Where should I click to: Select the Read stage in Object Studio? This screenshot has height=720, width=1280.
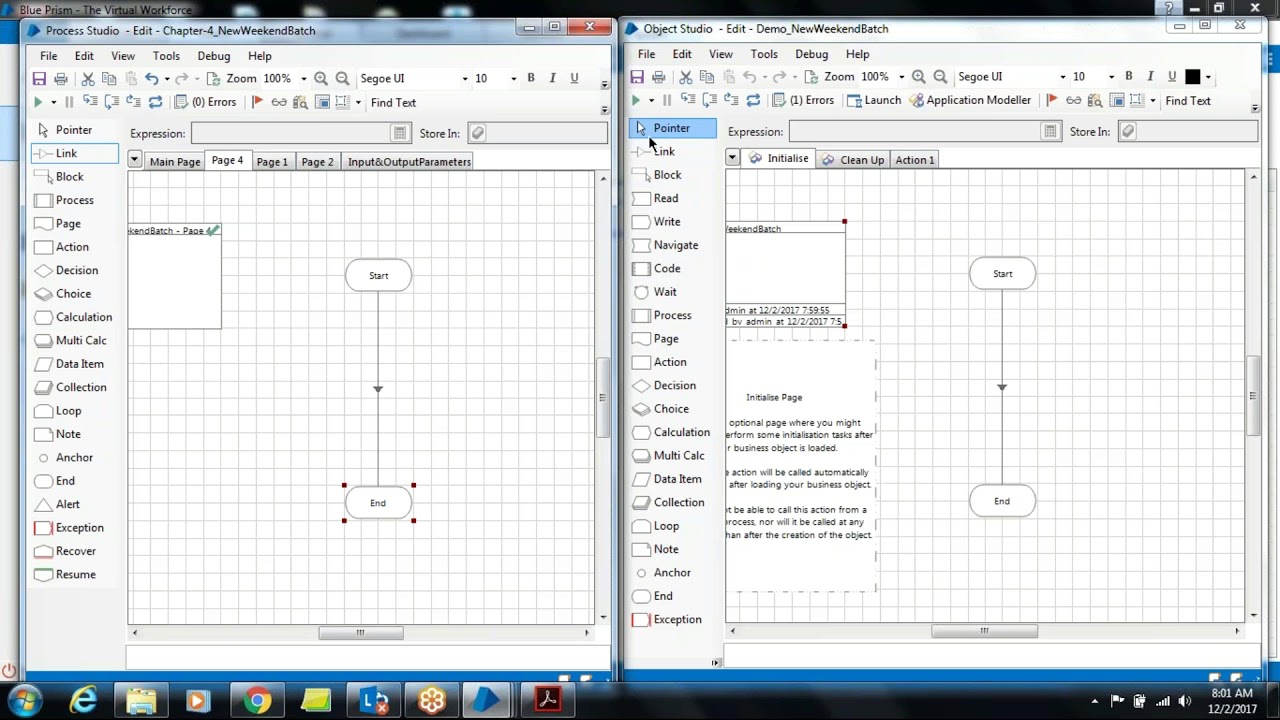click(656, 198)
